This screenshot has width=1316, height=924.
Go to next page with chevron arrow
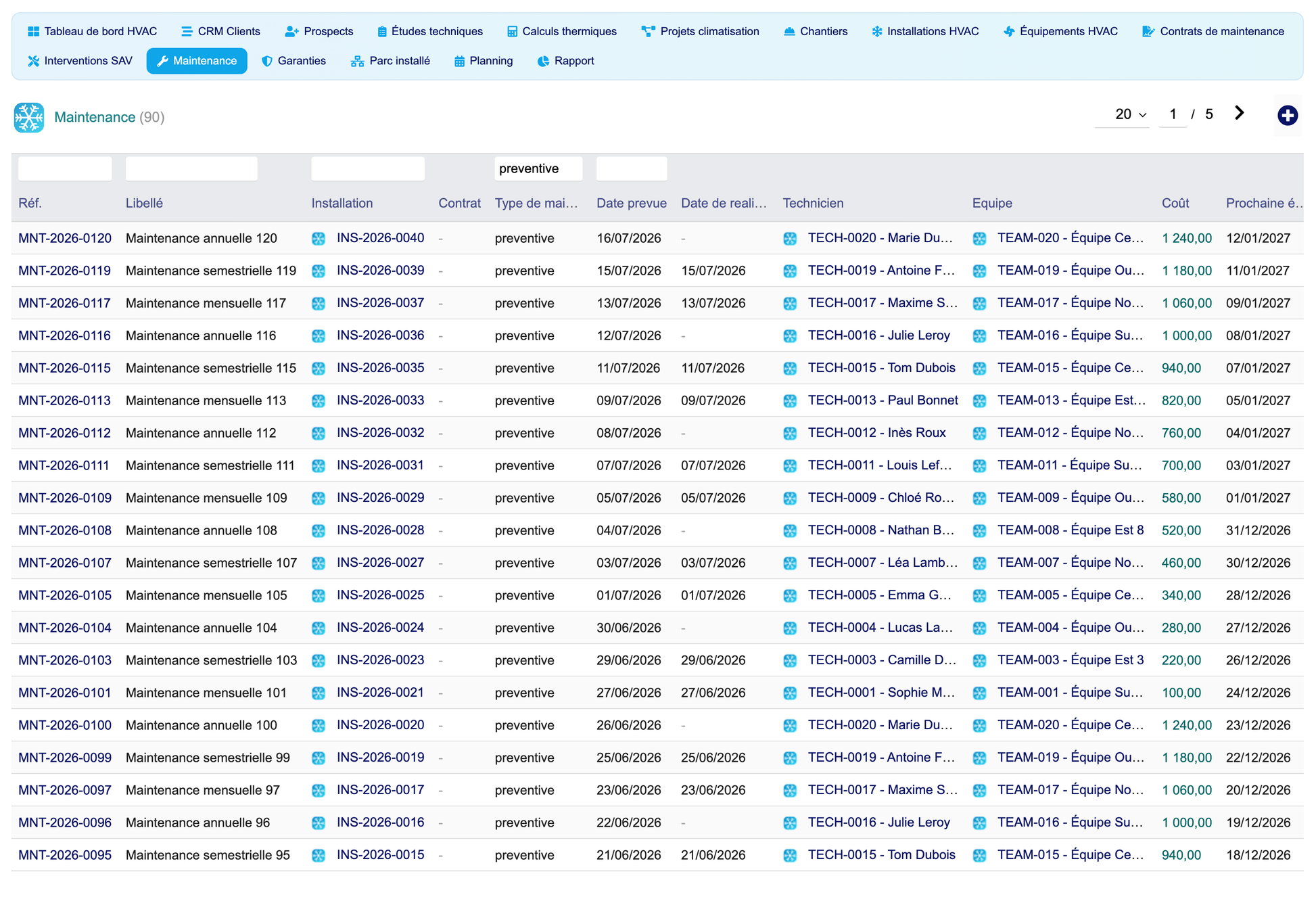pos(1239,113)
